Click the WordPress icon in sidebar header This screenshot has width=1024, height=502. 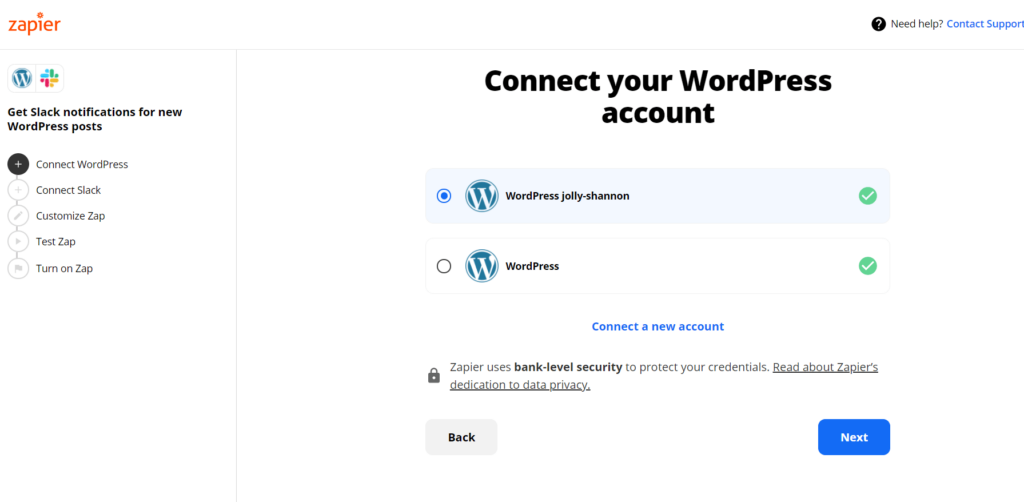pyautogui.click(x=22, y=78)
